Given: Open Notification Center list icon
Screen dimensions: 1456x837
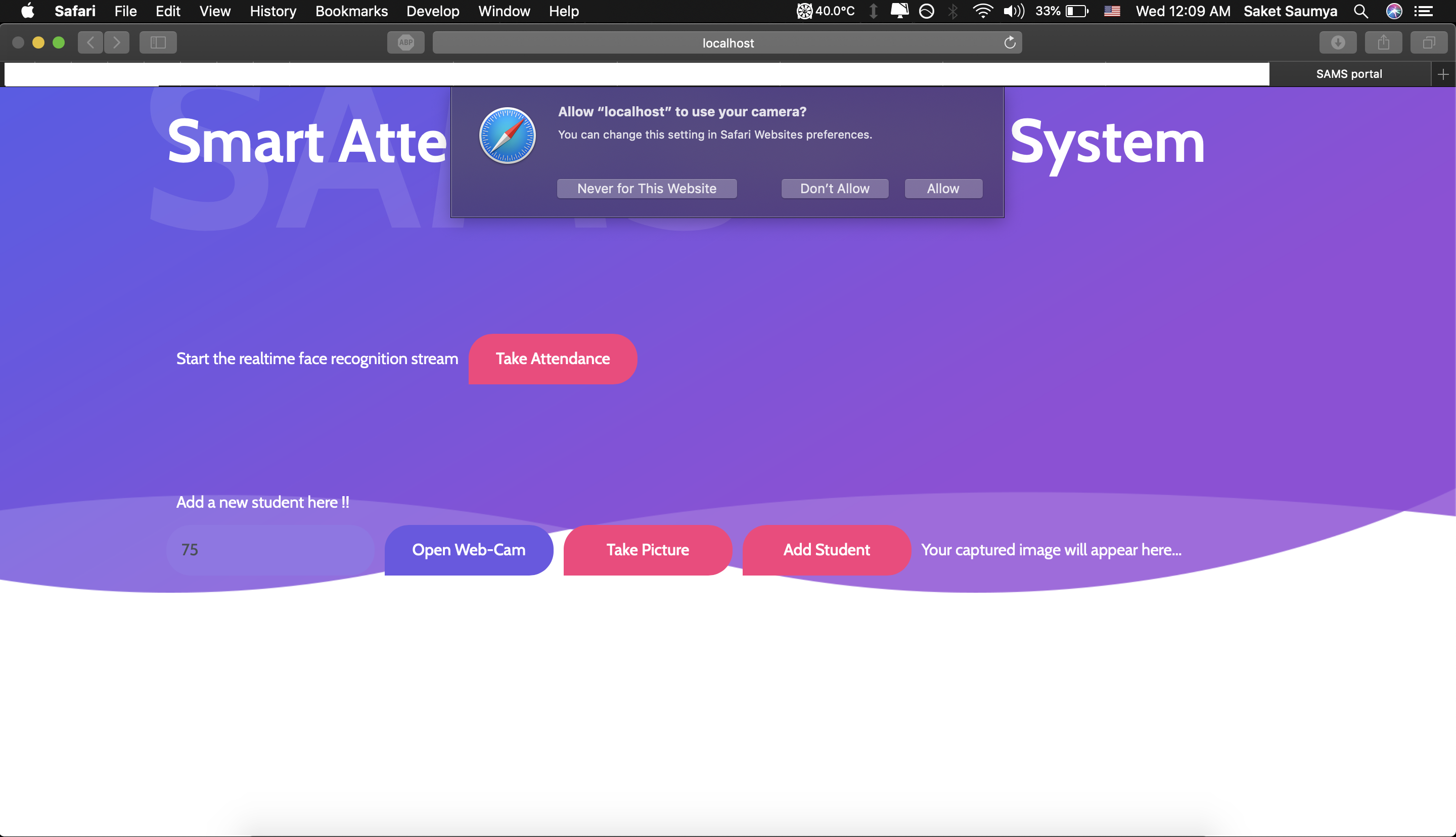Looking at the screenshot, I should (1423, 11).
